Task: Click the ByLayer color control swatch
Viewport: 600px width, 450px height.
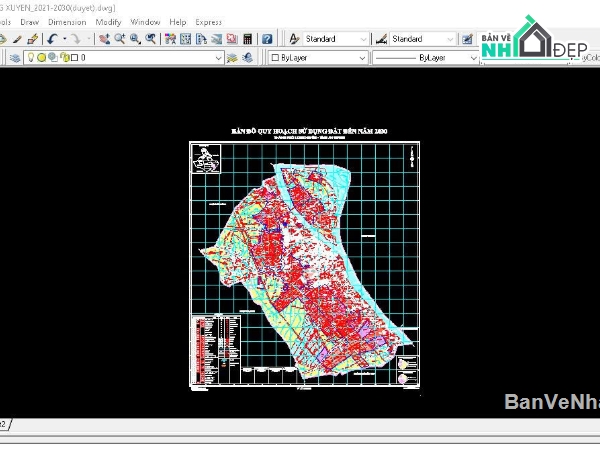Action: [276, 58]
